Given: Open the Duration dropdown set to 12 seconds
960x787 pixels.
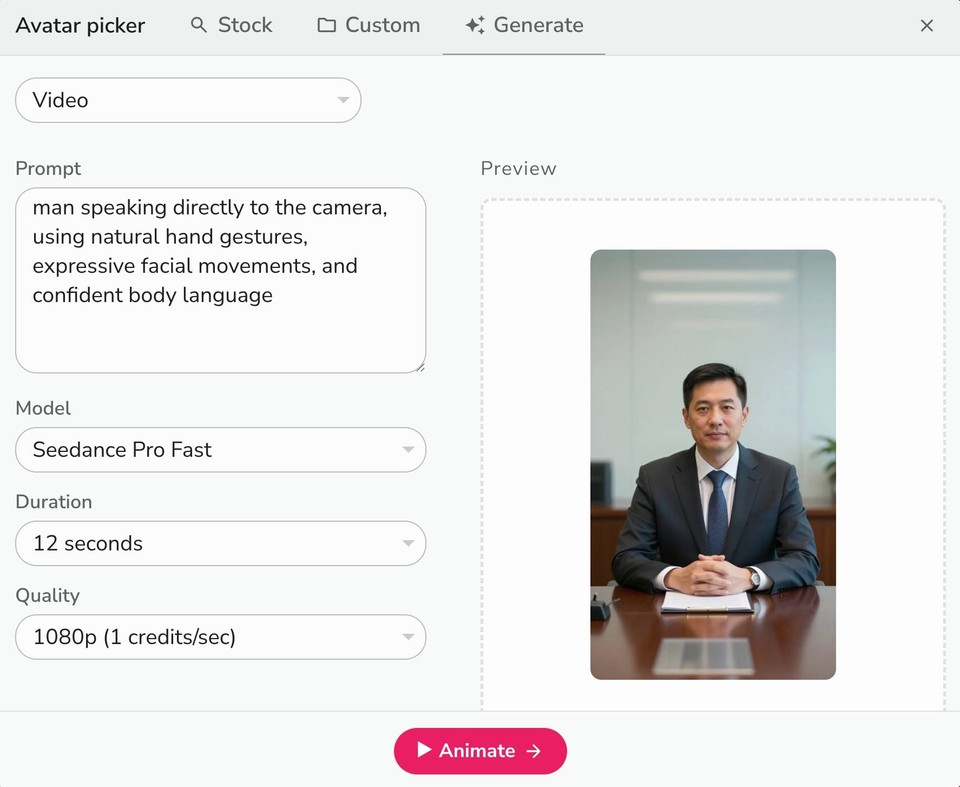Looking at the screenshot, I should (x=220, y=543).
